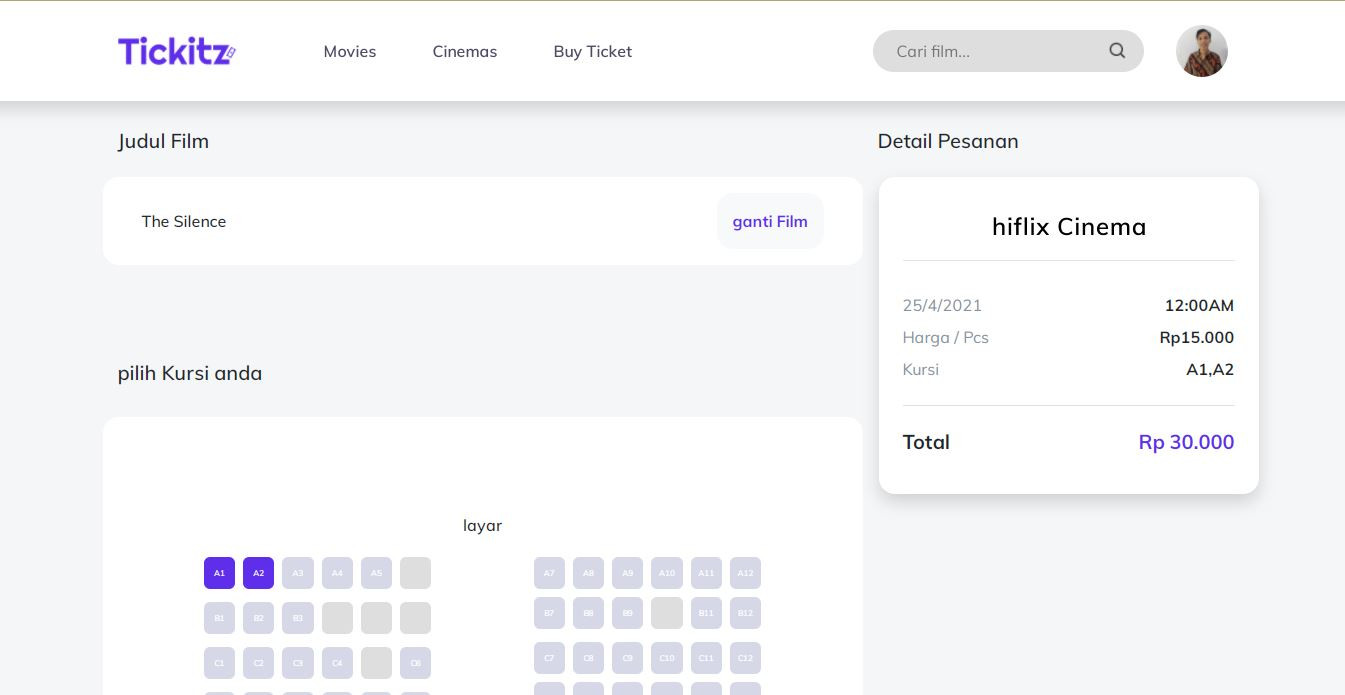Pick seat C10
Image resolution: width=1345 pixels, height=695 pixels.
tap(667, 658)
